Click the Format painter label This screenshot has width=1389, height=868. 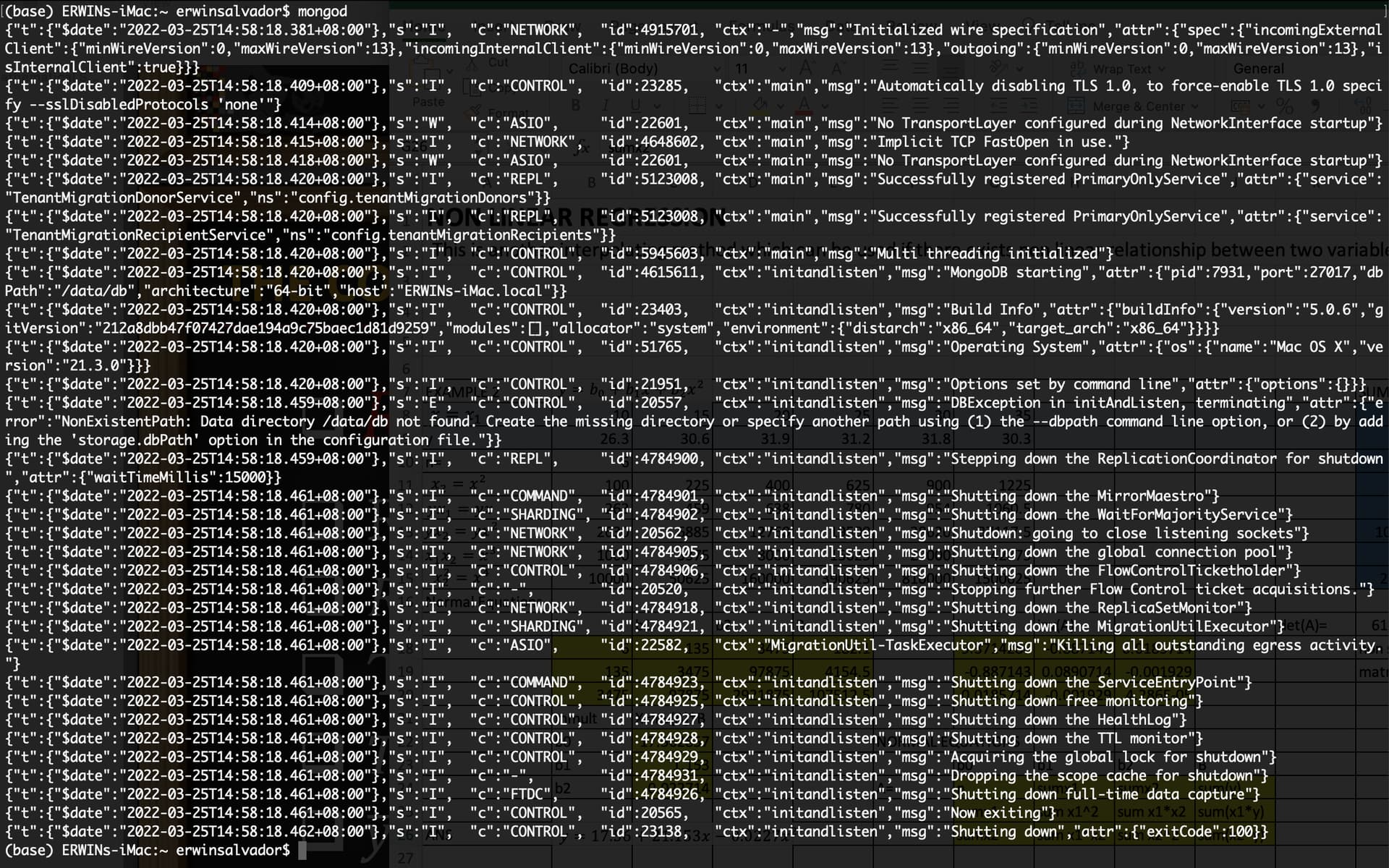pyautogui.click(x=506, y=114)
